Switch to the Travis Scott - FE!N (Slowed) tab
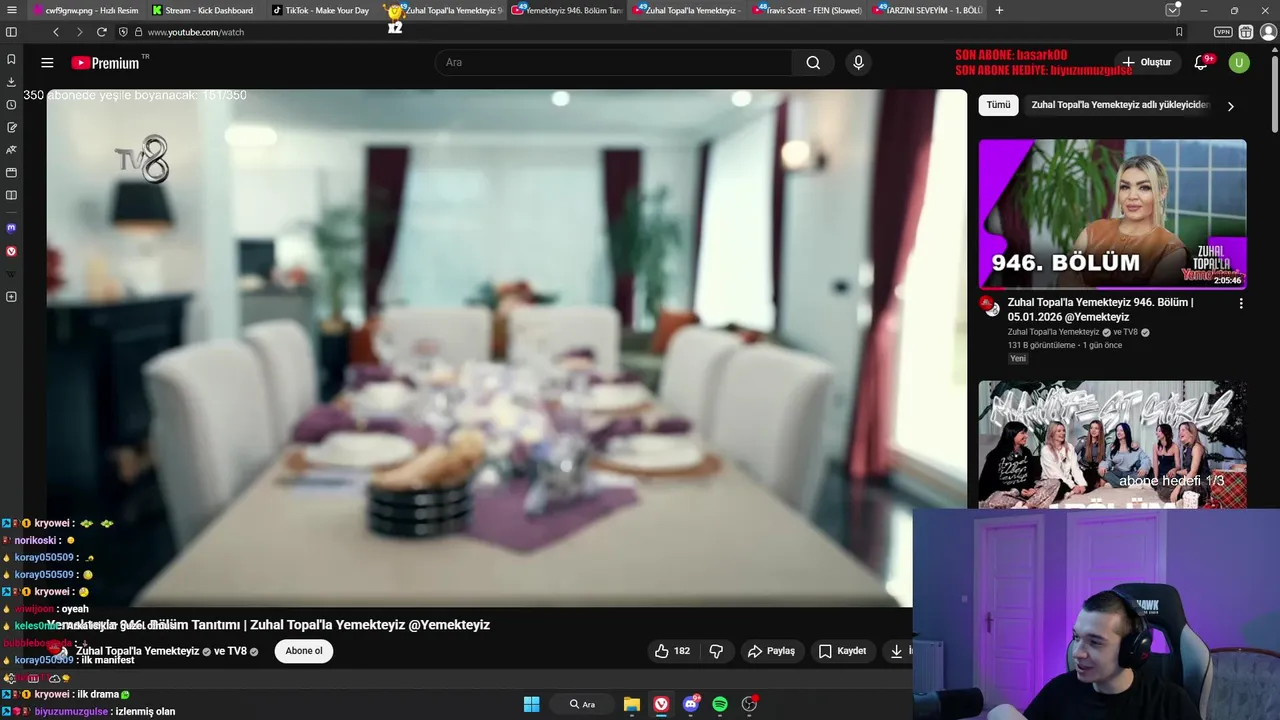 [x=807, y=10]
